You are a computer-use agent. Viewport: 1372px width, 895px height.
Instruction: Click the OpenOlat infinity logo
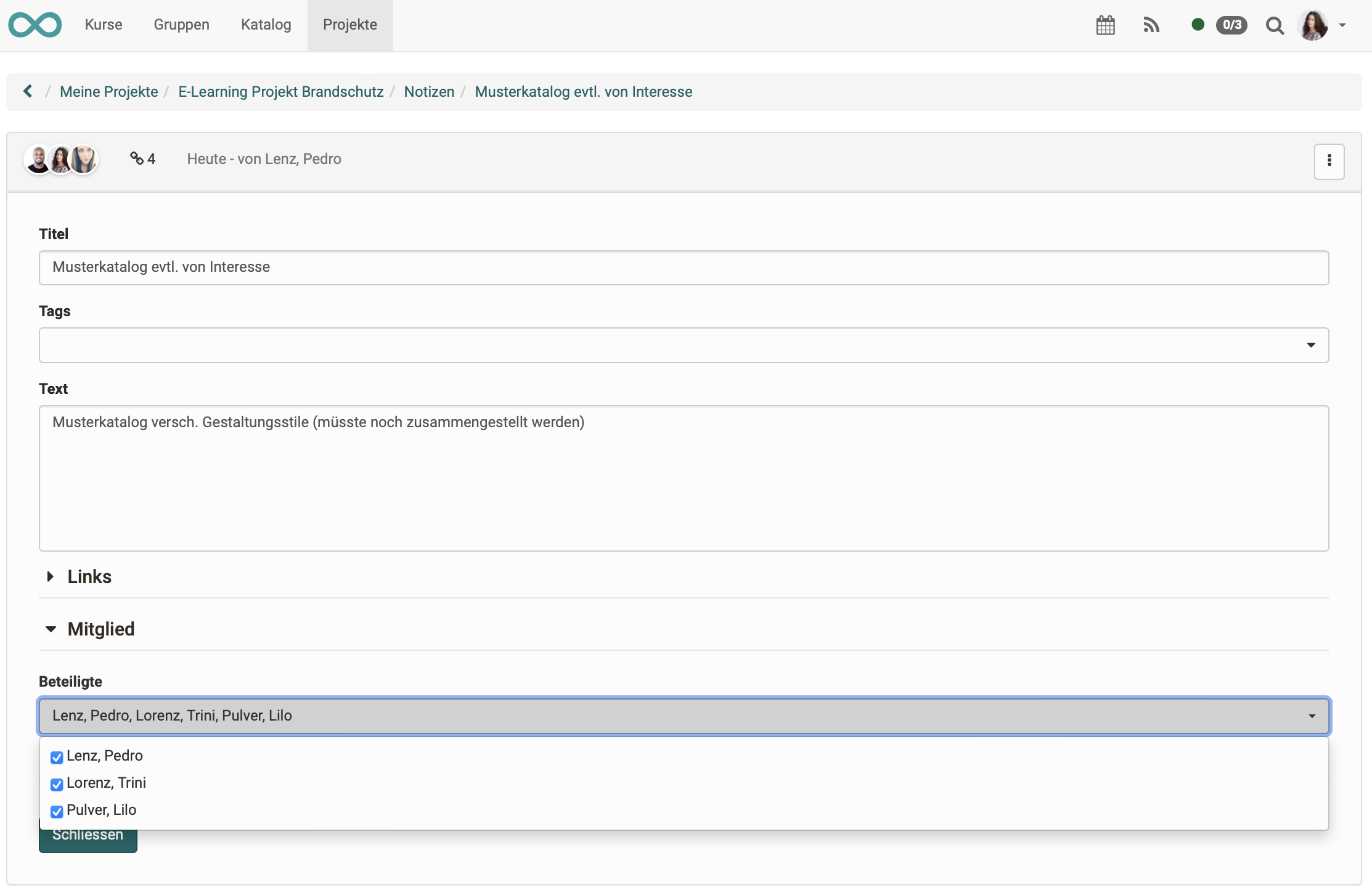pos(35,25)
